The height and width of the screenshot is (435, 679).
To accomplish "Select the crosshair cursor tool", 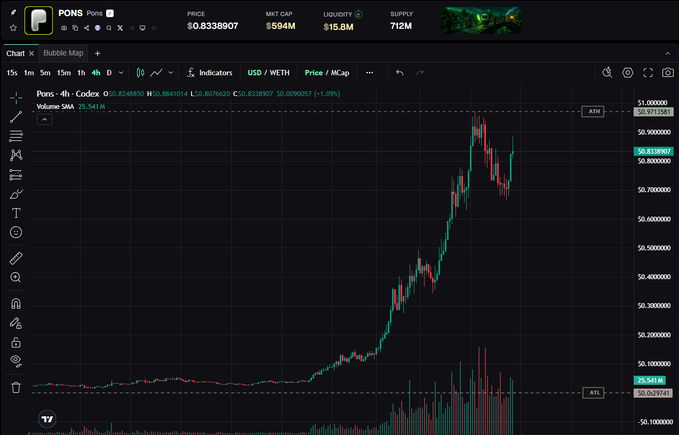I will [16, 98].
